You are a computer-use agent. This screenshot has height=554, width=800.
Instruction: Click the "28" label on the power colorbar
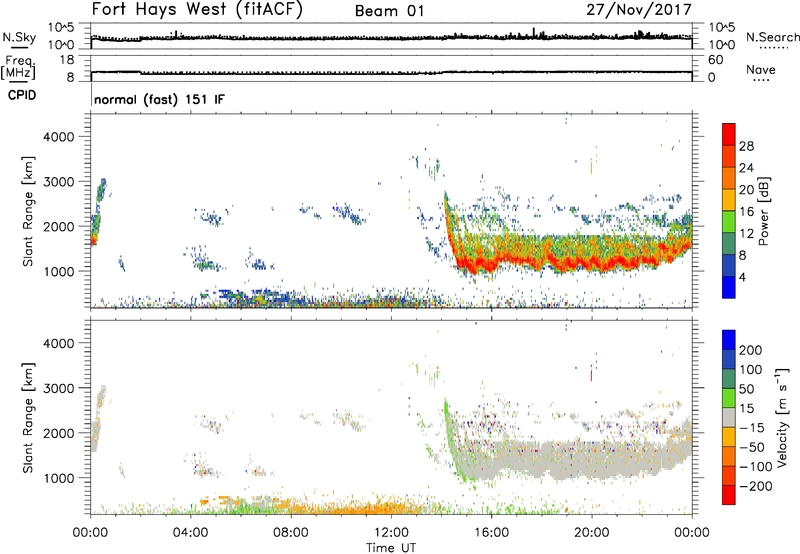pos(746,146)
